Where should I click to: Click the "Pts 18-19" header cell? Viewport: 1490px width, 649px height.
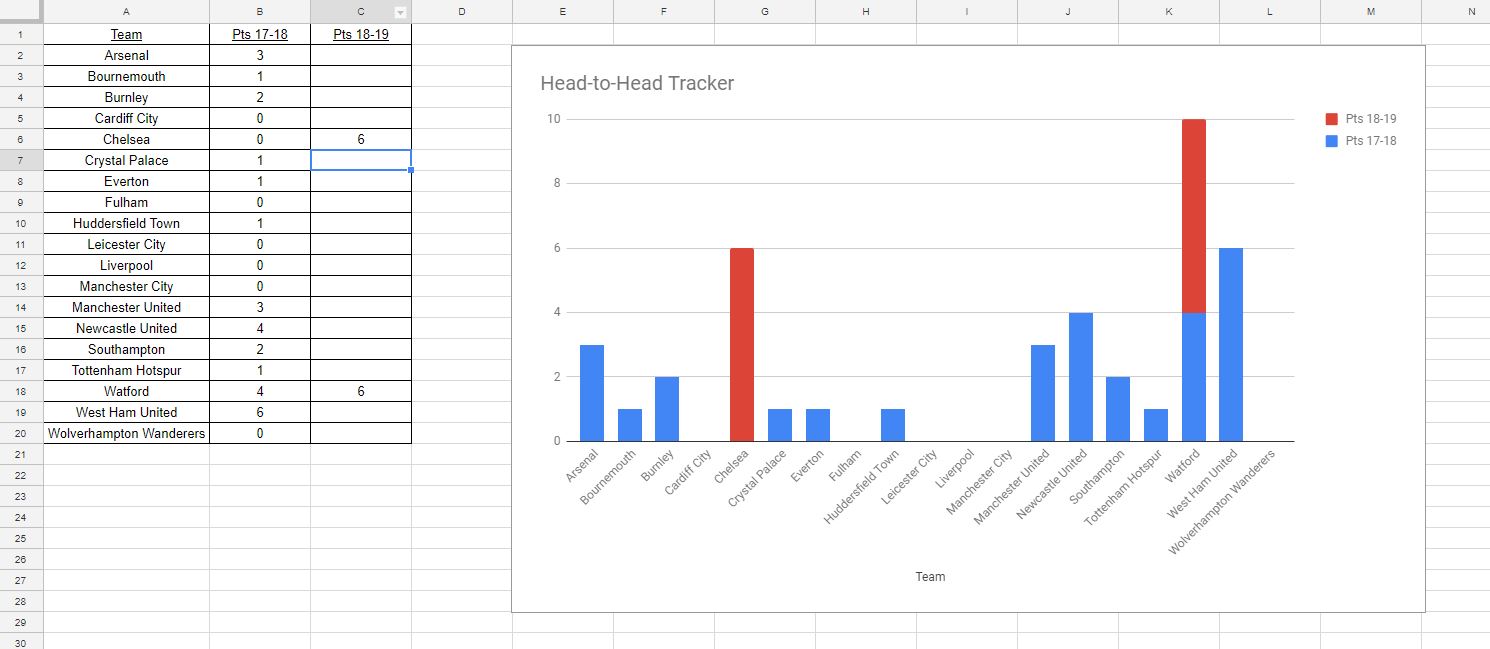(x=361, y=34)
